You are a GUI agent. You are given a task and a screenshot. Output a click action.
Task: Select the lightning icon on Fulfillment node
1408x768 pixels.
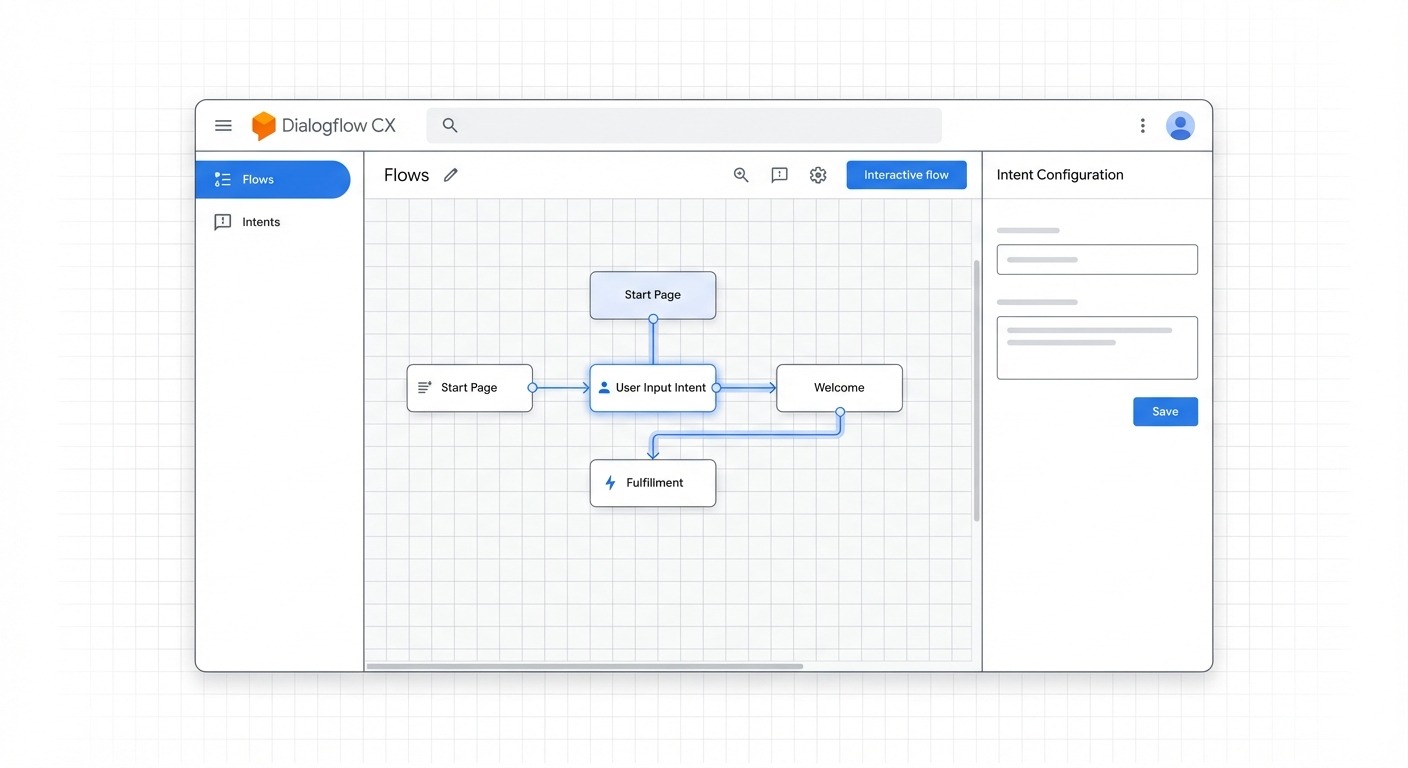[609, 482]
